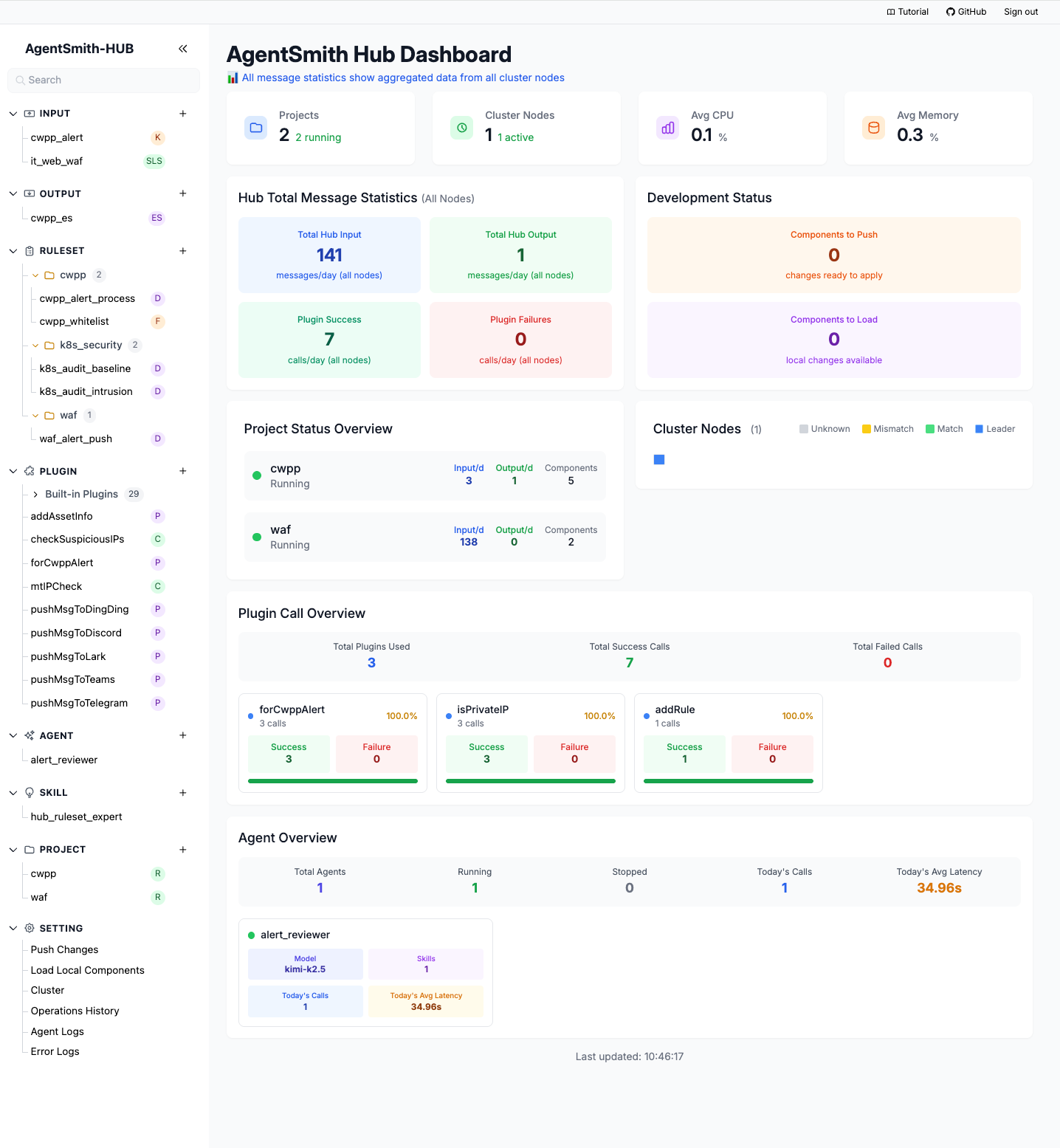
Task: Open the GitHub link
Action: coord(966,12)
